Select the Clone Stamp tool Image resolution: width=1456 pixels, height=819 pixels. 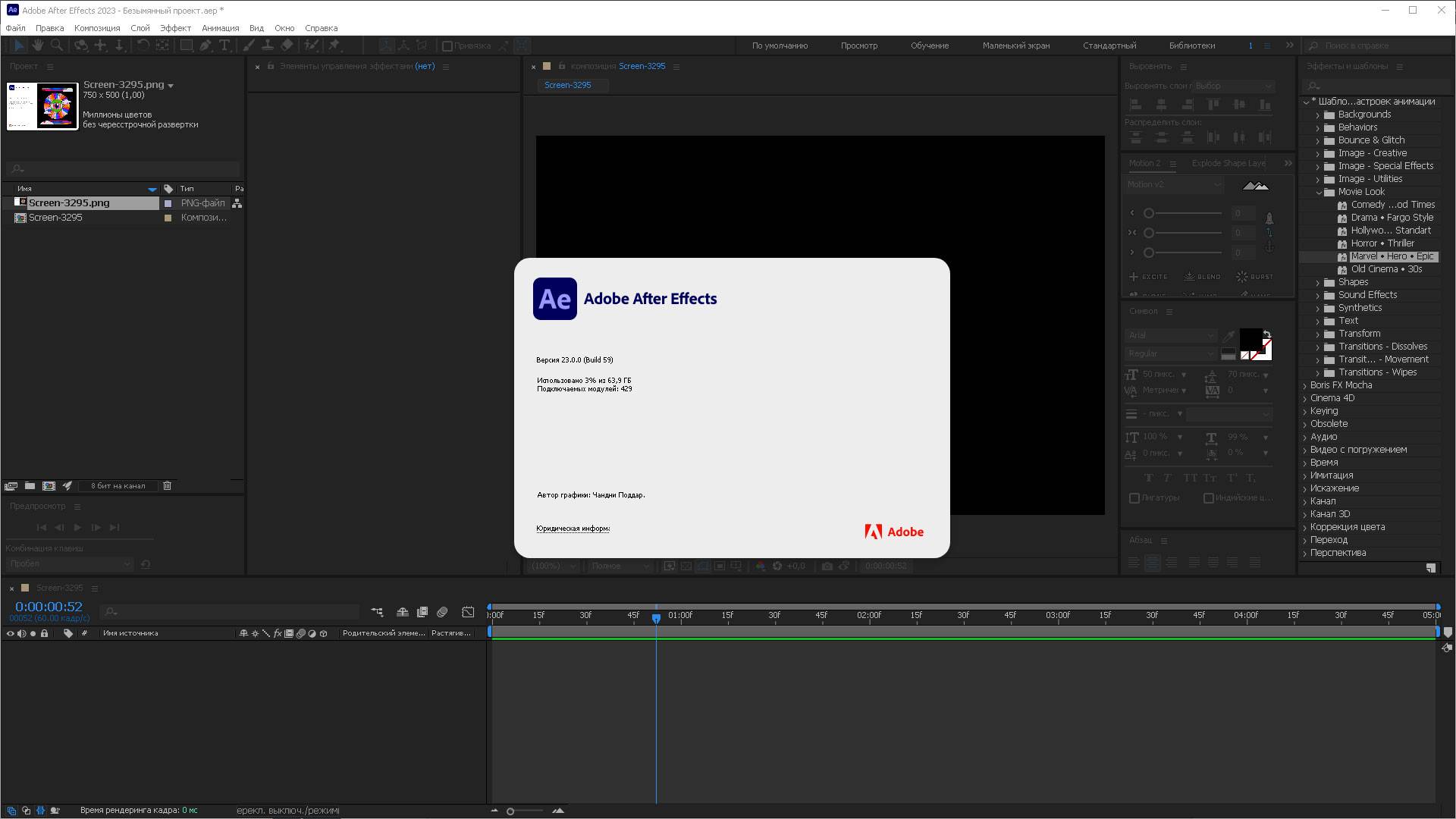[x=267, y=45]
